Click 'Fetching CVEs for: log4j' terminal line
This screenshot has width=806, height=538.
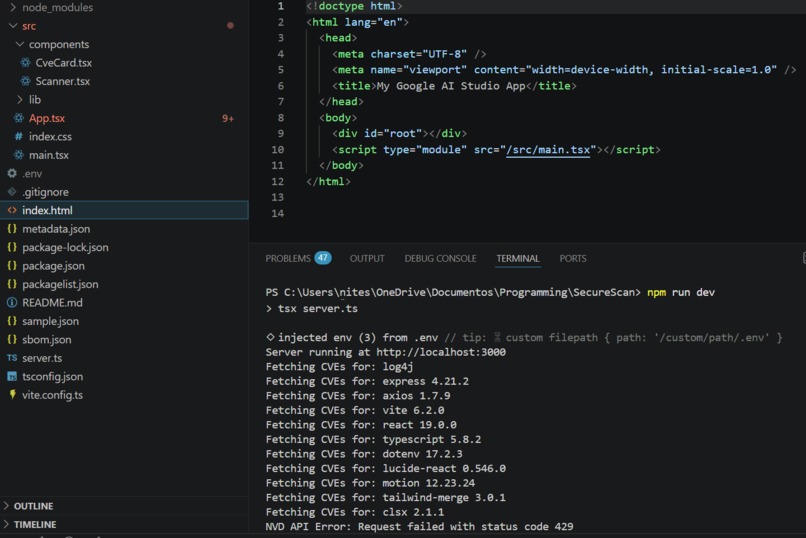point(339,367)
